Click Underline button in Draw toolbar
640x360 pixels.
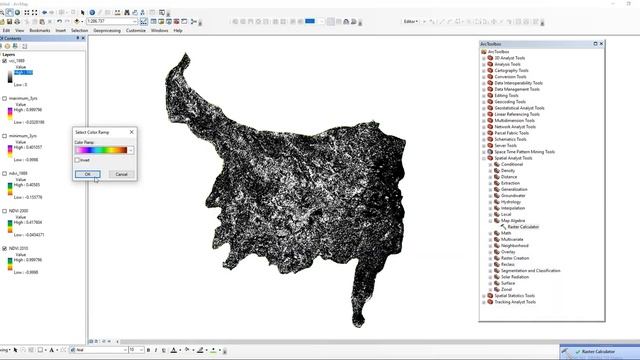[x=164, y=350]
